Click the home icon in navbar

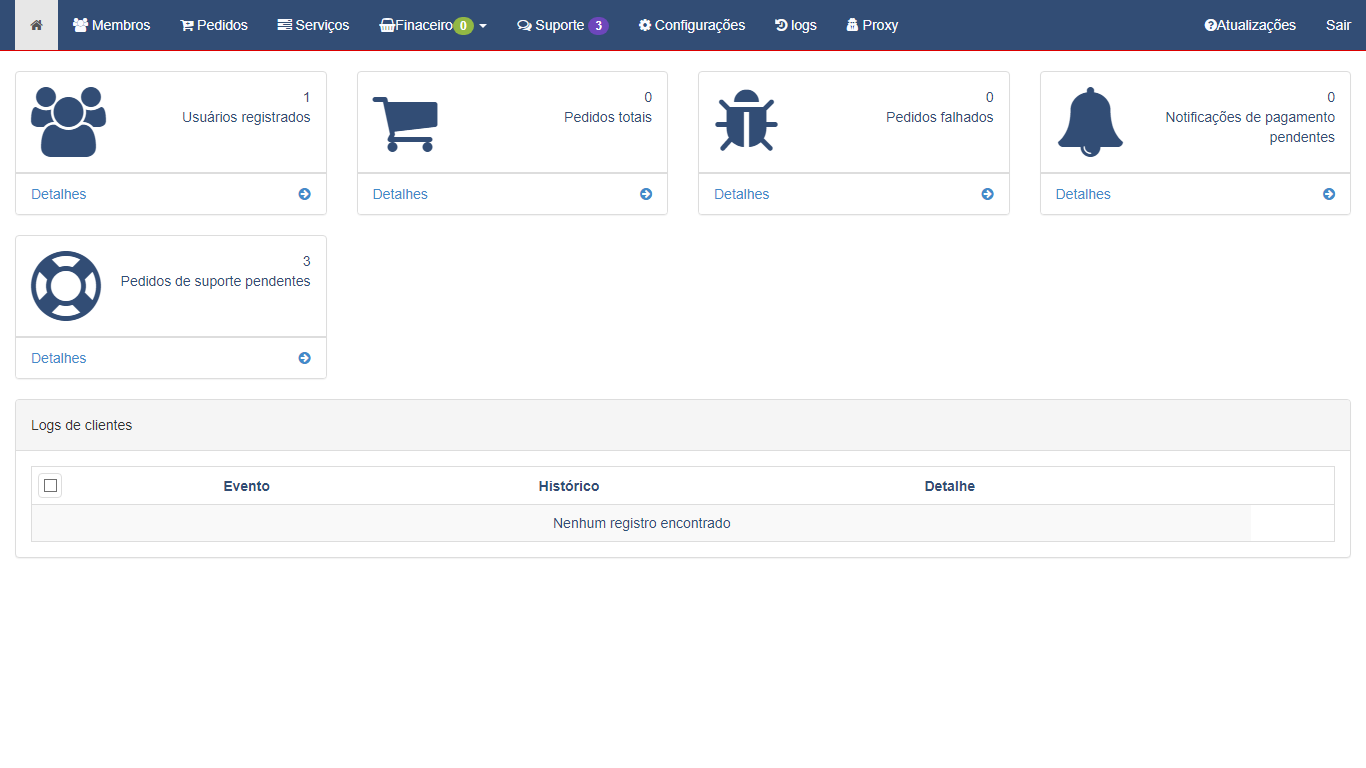(x=36, y=25)
